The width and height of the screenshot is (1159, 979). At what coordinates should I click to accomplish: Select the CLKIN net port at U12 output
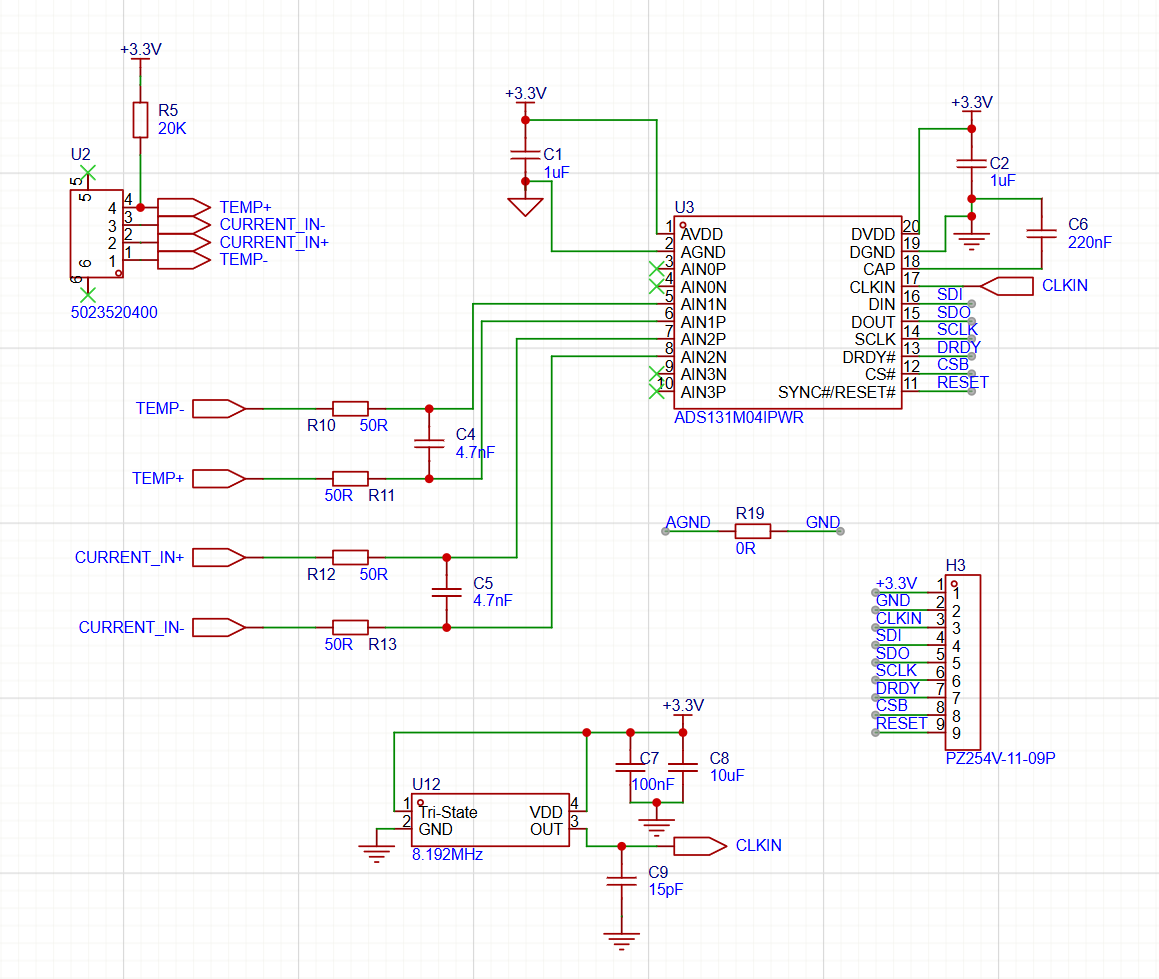(x=701, y=846)
